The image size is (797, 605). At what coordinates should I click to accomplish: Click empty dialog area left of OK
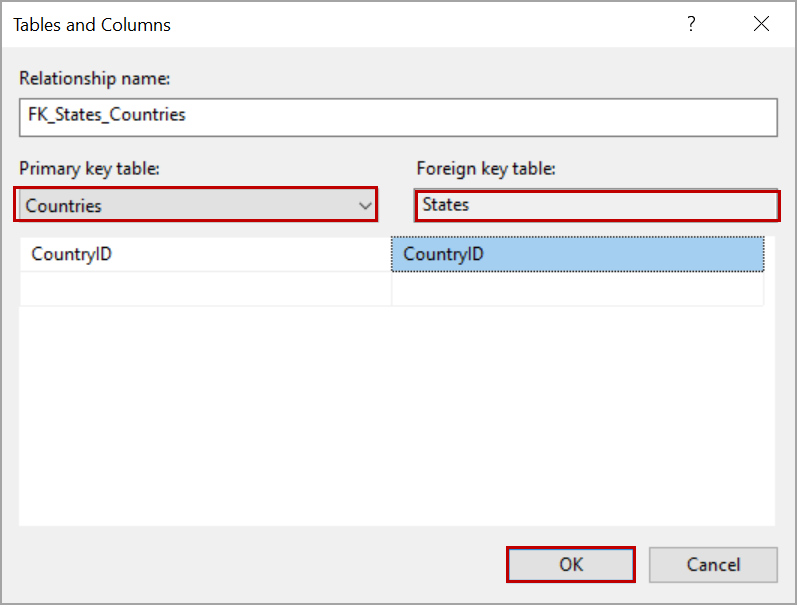(x=260, y=564)
